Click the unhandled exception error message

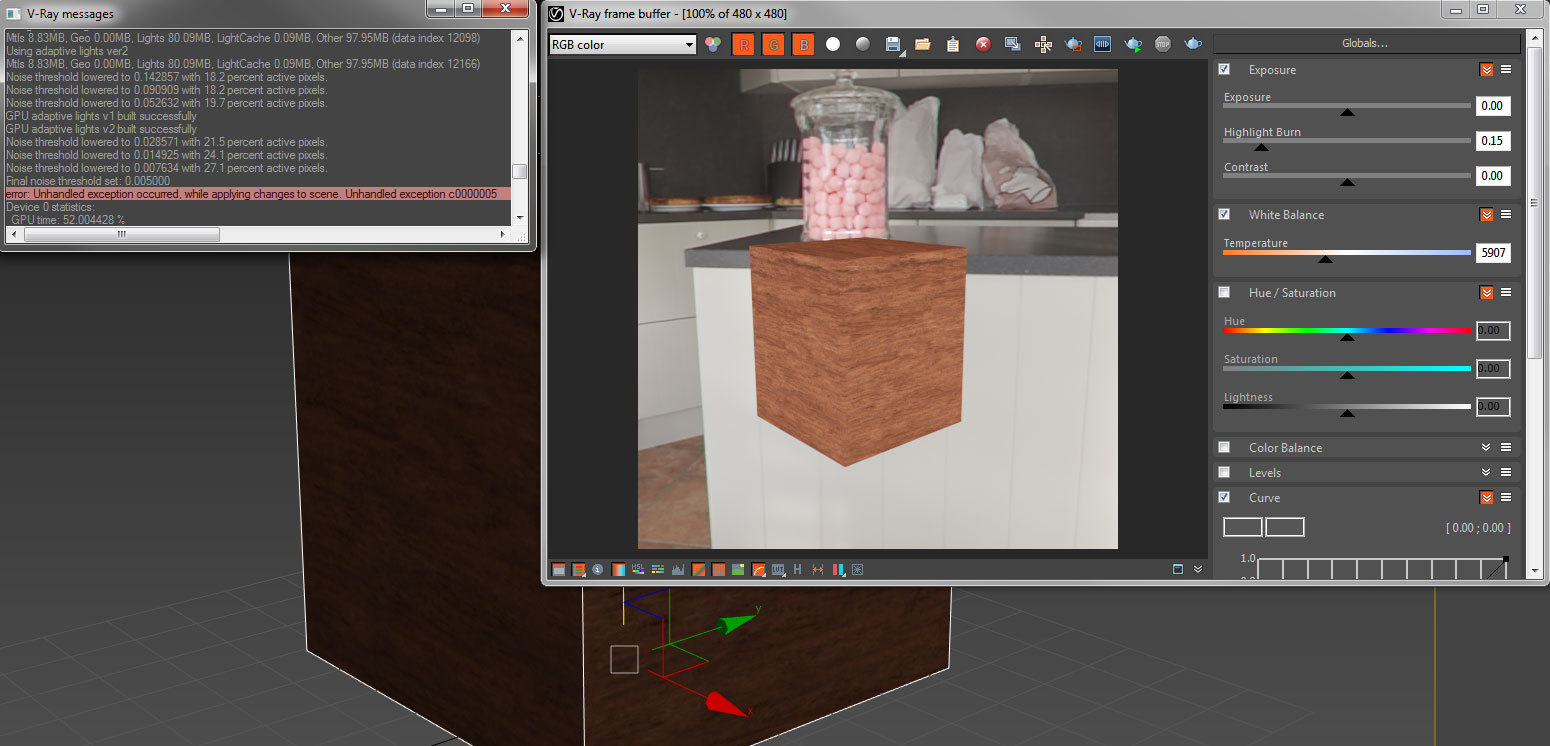(x=258, y=194)
